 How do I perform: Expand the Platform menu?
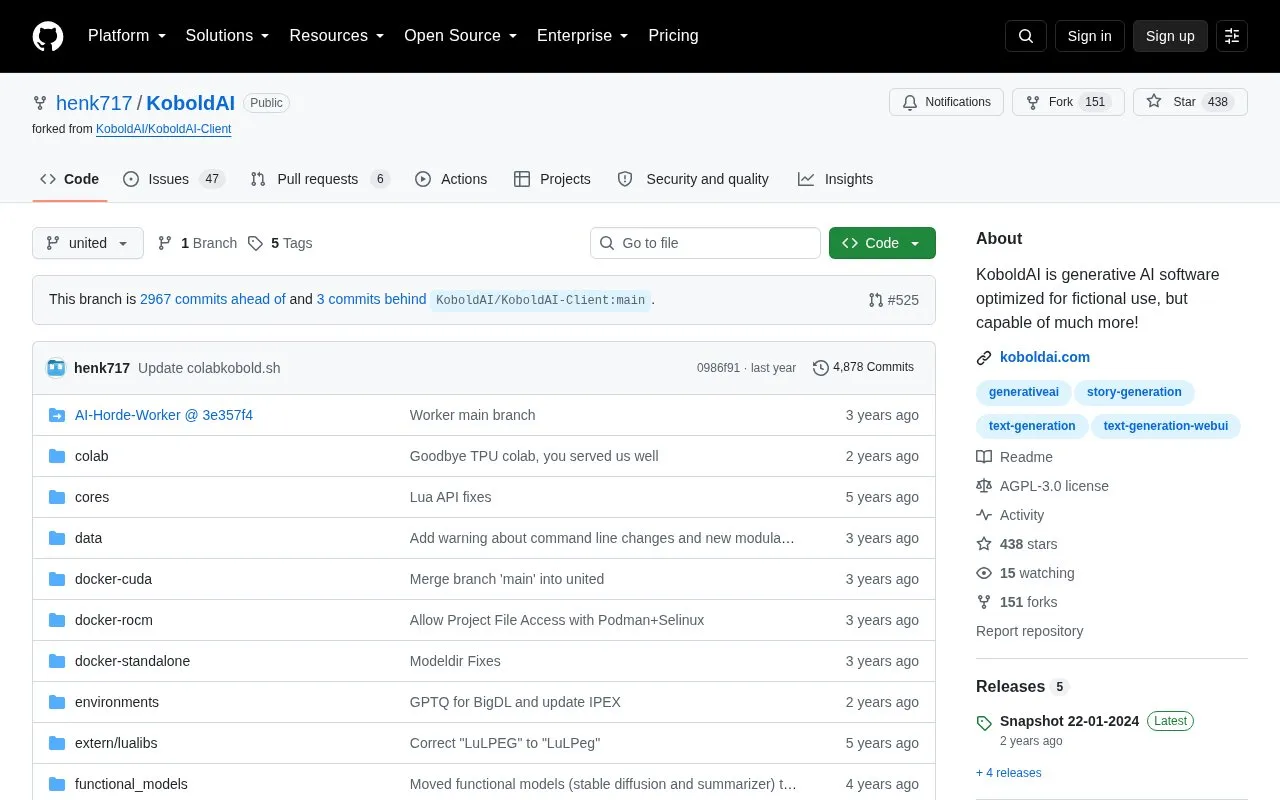pyautogui.click(x=127, y=36)
